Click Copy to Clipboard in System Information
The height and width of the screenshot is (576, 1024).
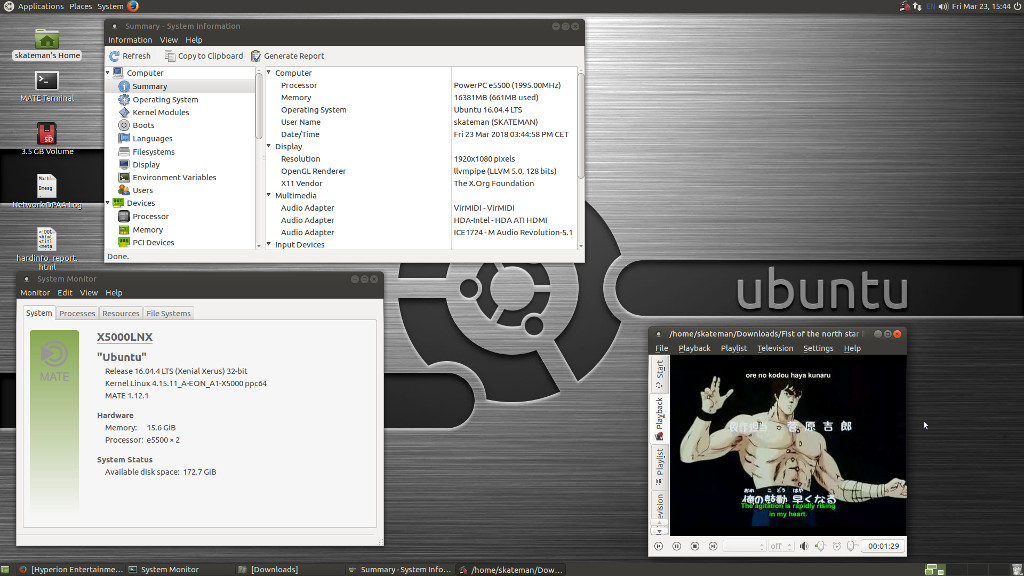click(204, 56)
